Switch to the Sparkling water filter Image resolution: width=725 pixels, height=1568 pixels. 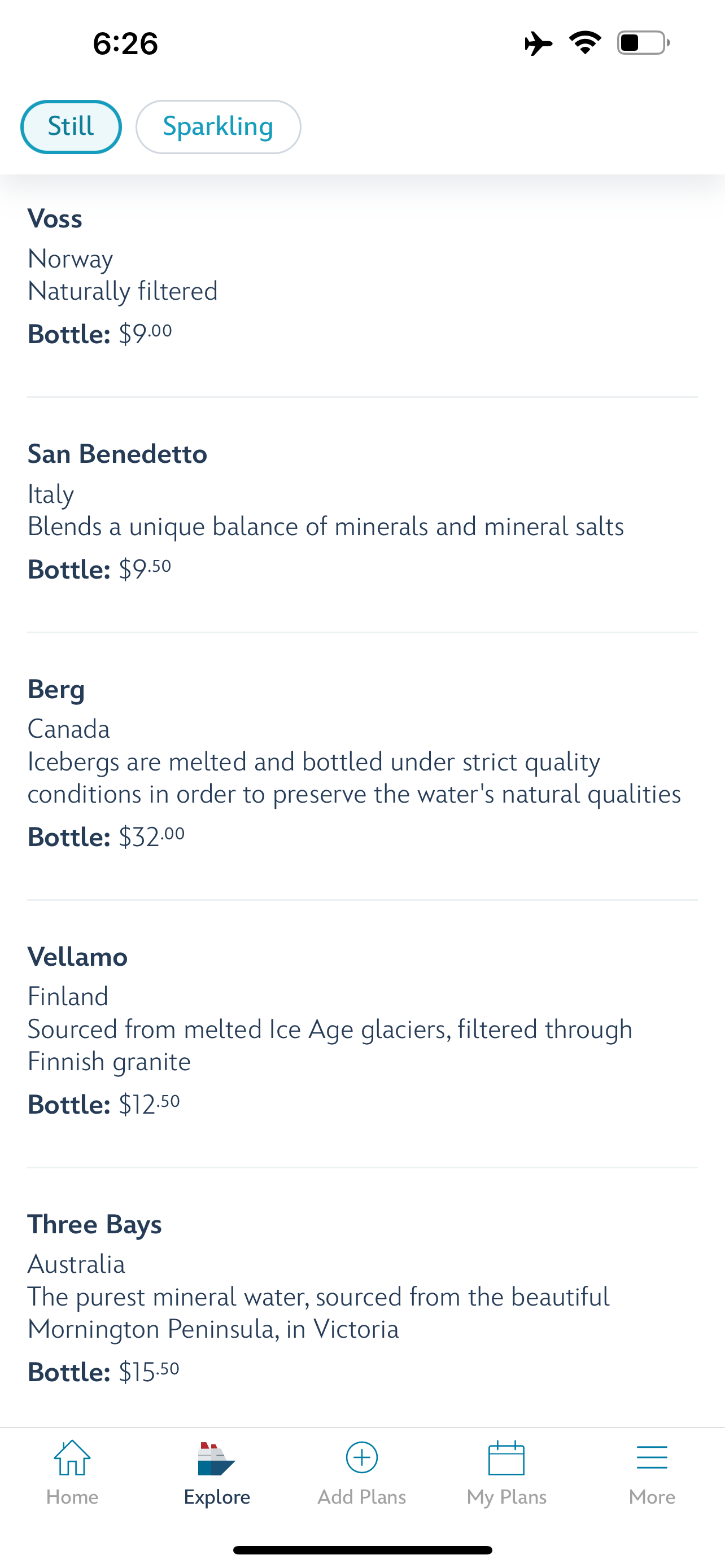click(x=218, y=126)
